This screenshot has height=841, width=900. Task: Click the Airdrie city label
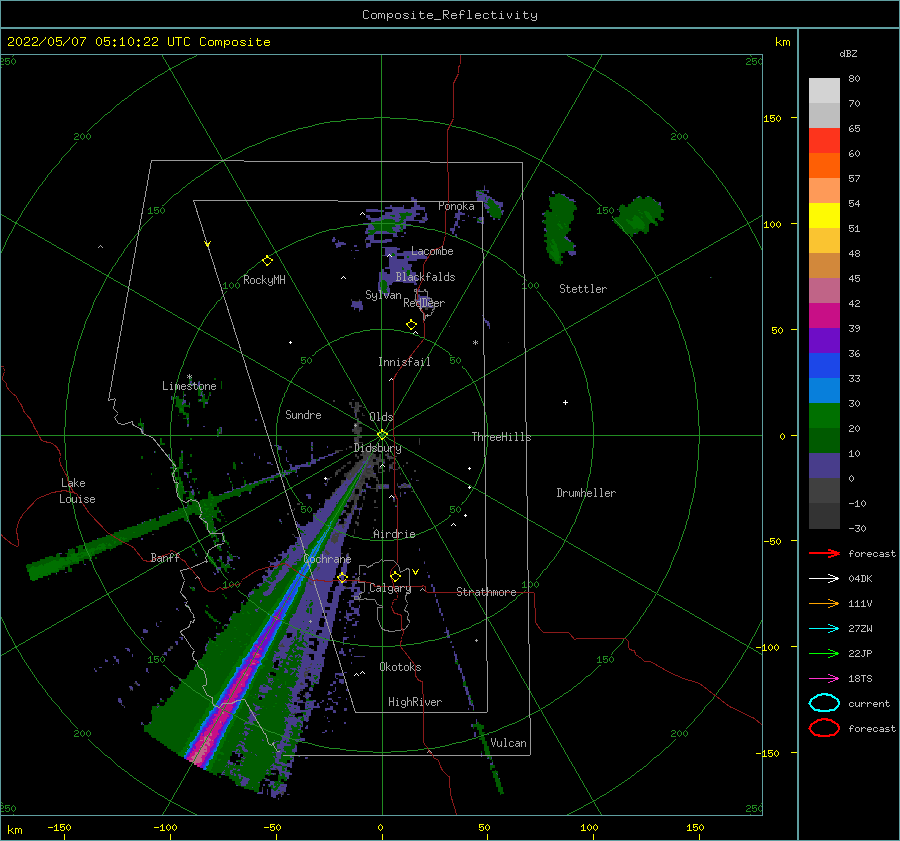394,534
